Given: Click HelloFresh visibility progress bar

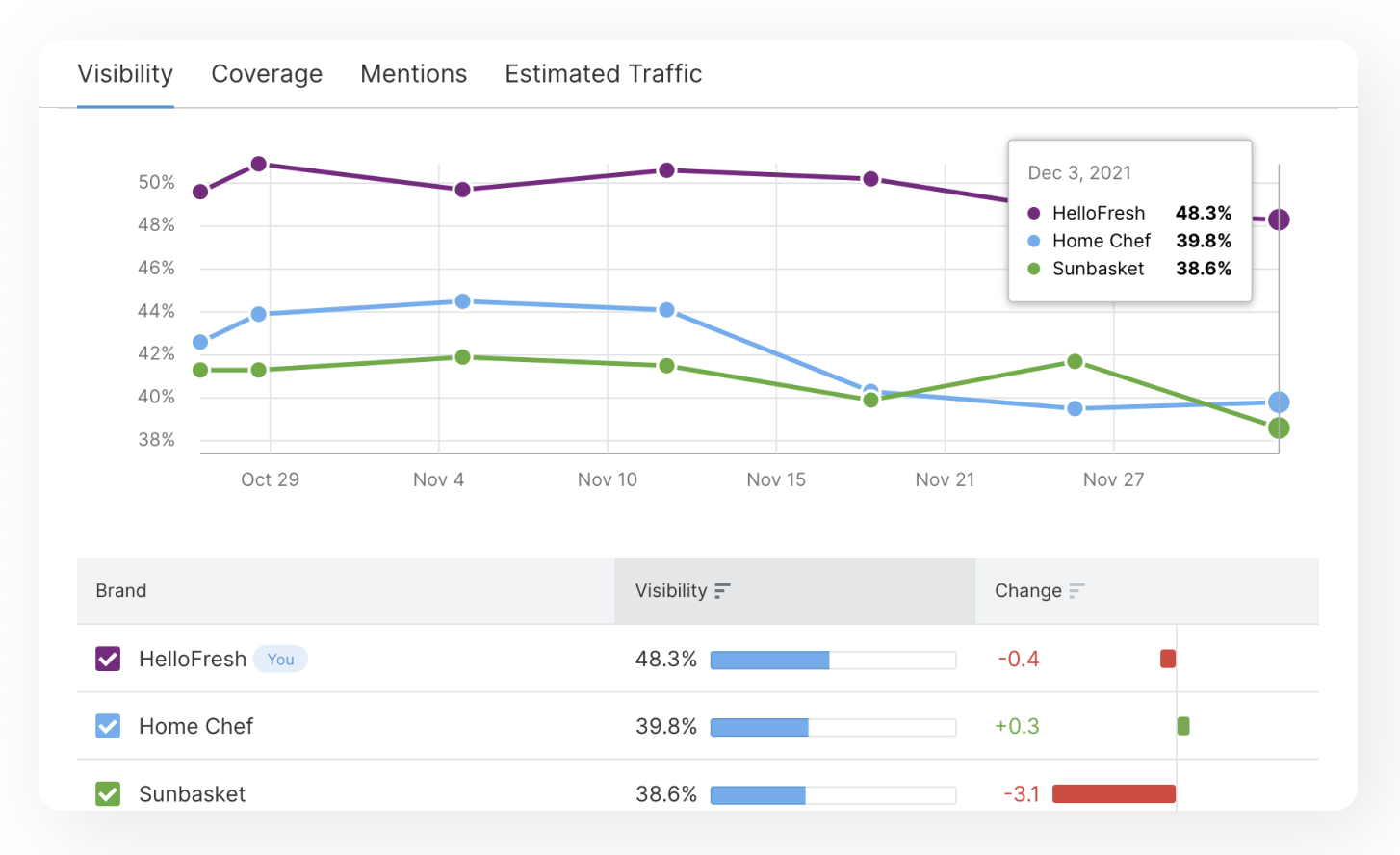Looking at the screenshot, I should click(833, 660).
